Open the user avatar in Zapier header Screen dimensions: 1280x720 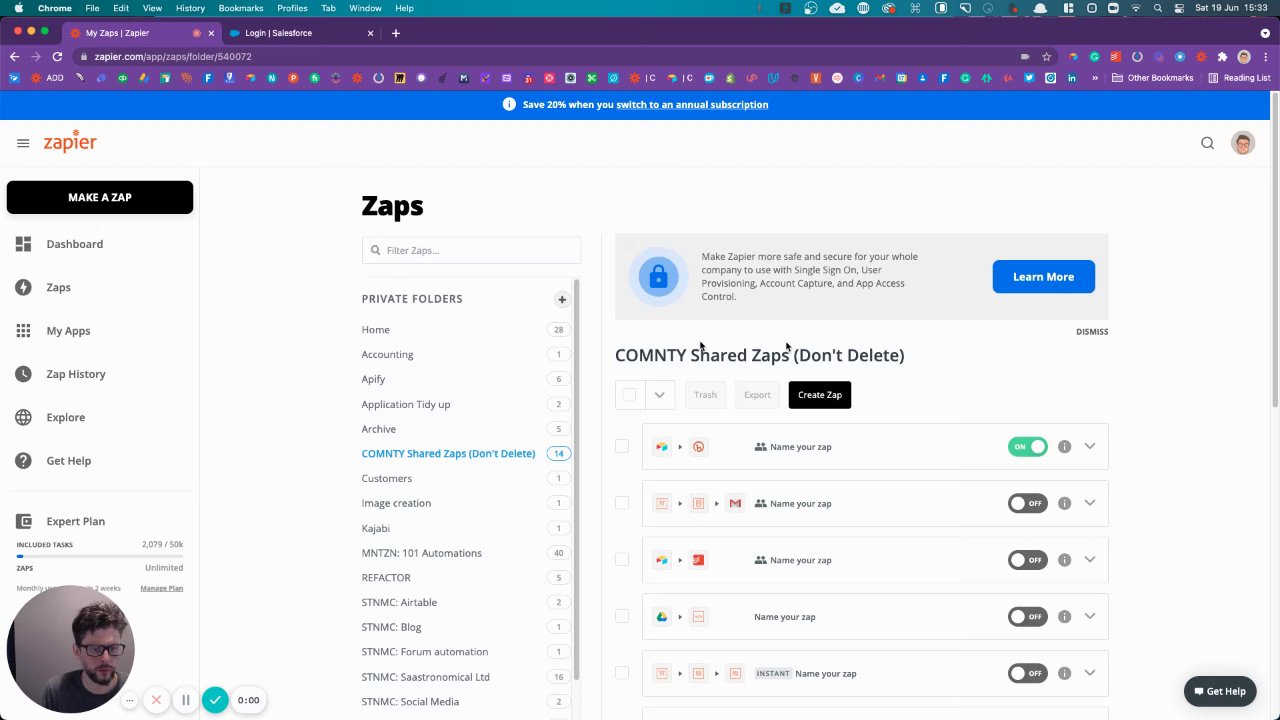[1243, 143]
